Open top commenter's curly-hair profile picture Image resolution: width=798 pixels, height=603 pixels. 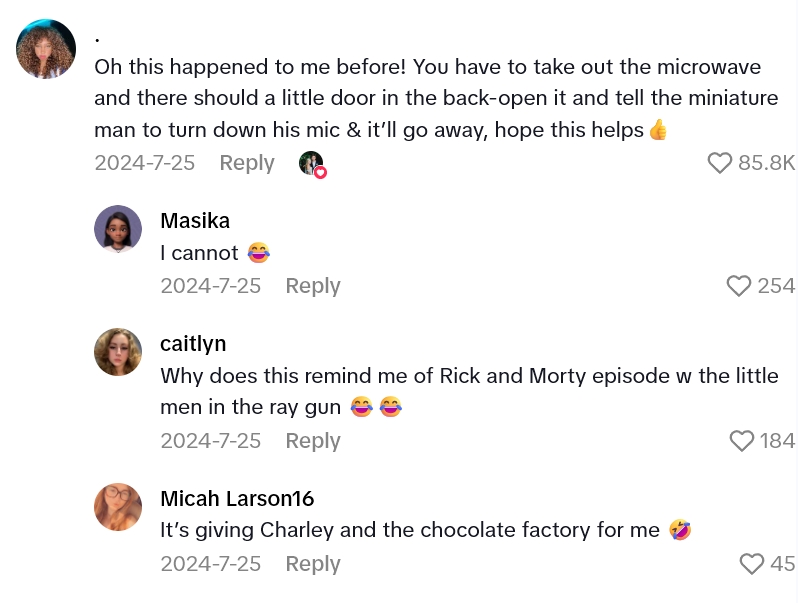(46, 49)
